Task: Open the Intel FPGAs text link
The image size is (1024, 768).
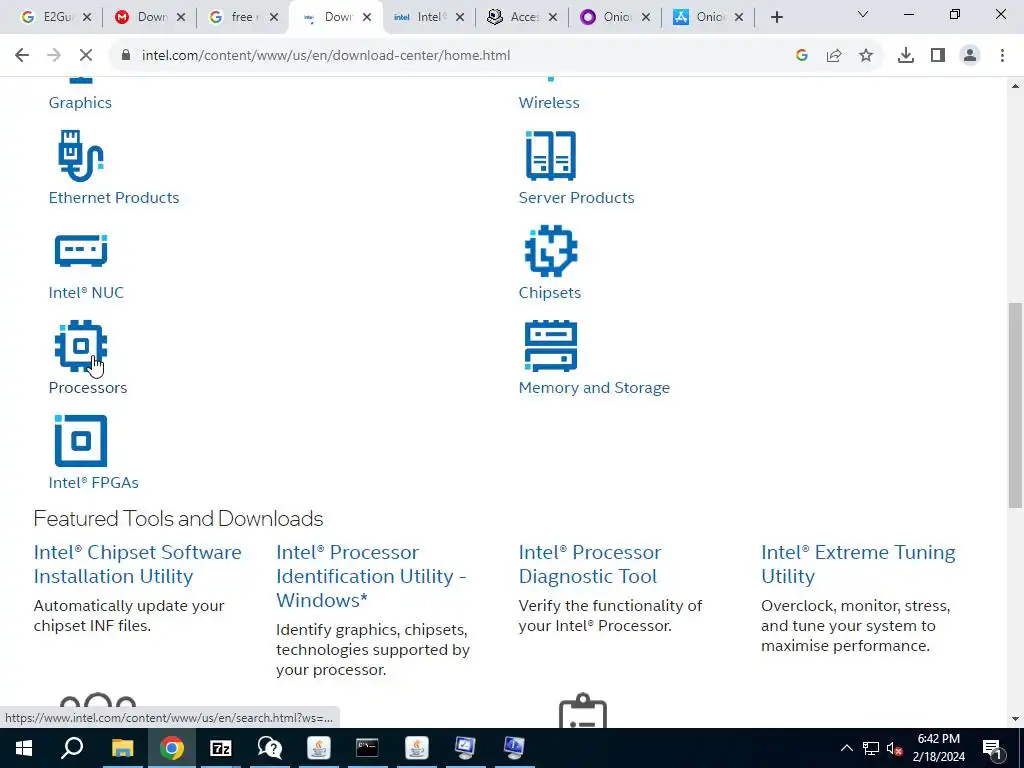Action: tap(93, 483)
